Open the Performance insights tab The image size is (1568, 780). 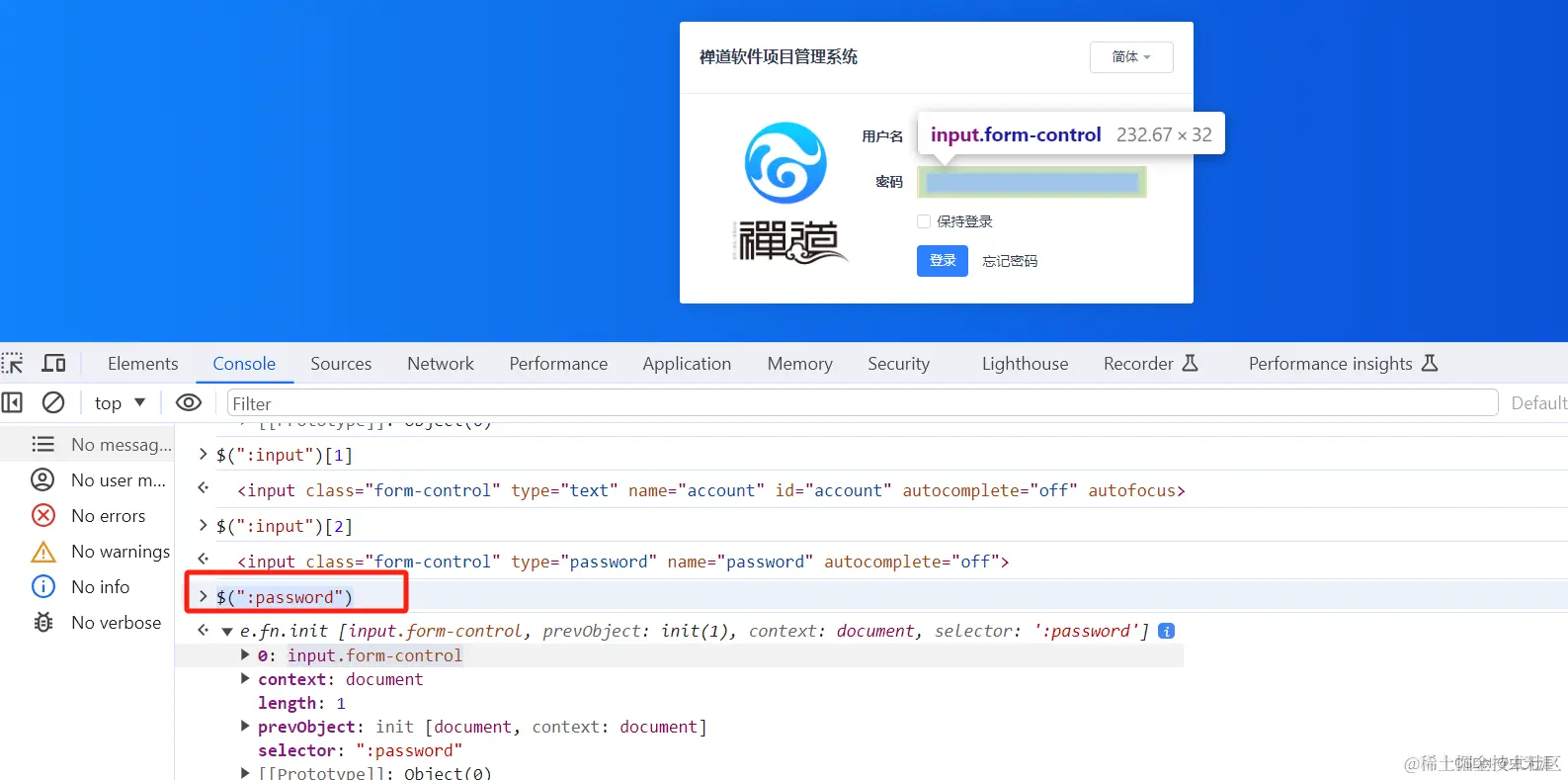point(1342,363)
